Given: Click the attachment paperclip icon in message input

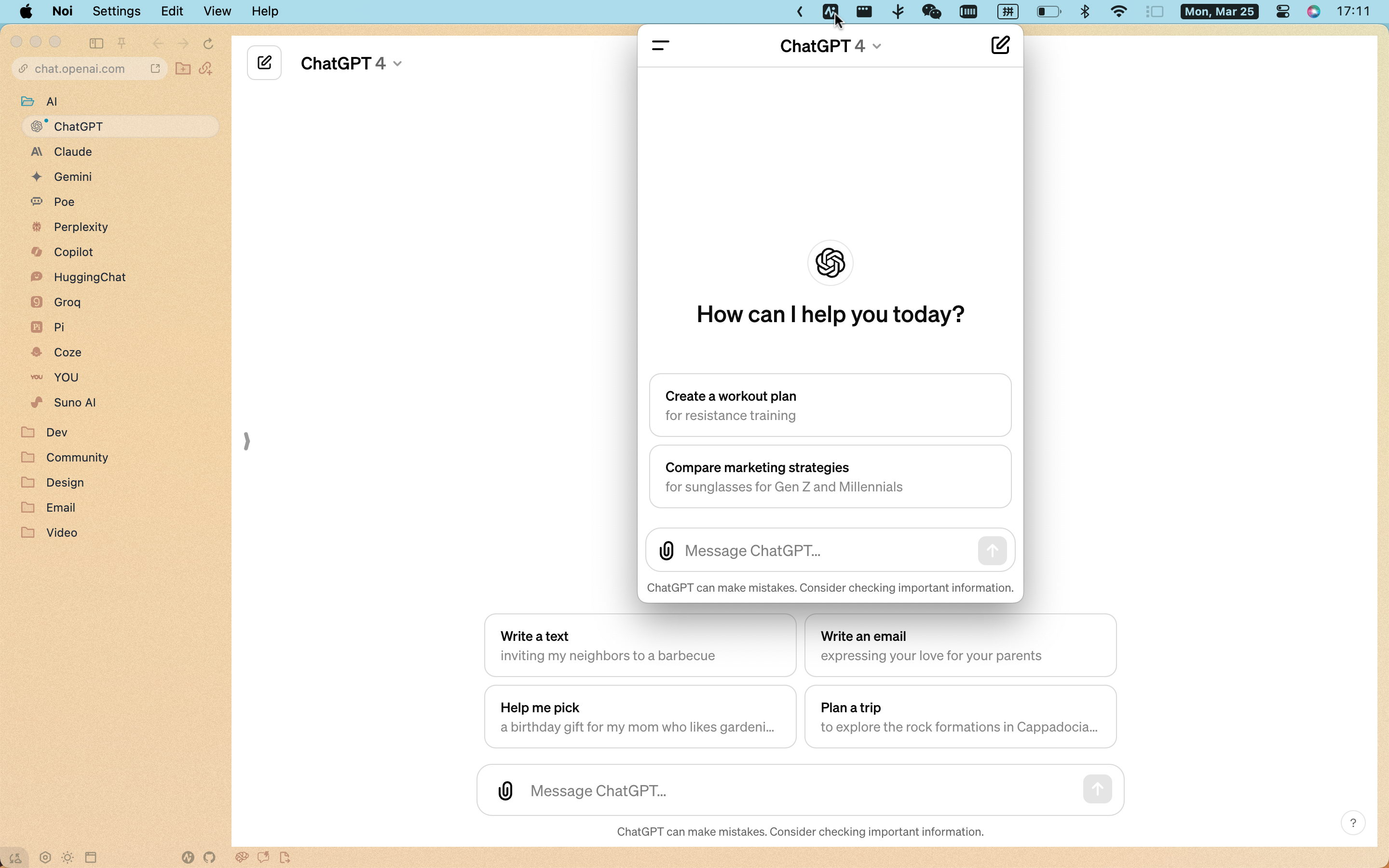Looking at the screenshot, I should 505,790.
